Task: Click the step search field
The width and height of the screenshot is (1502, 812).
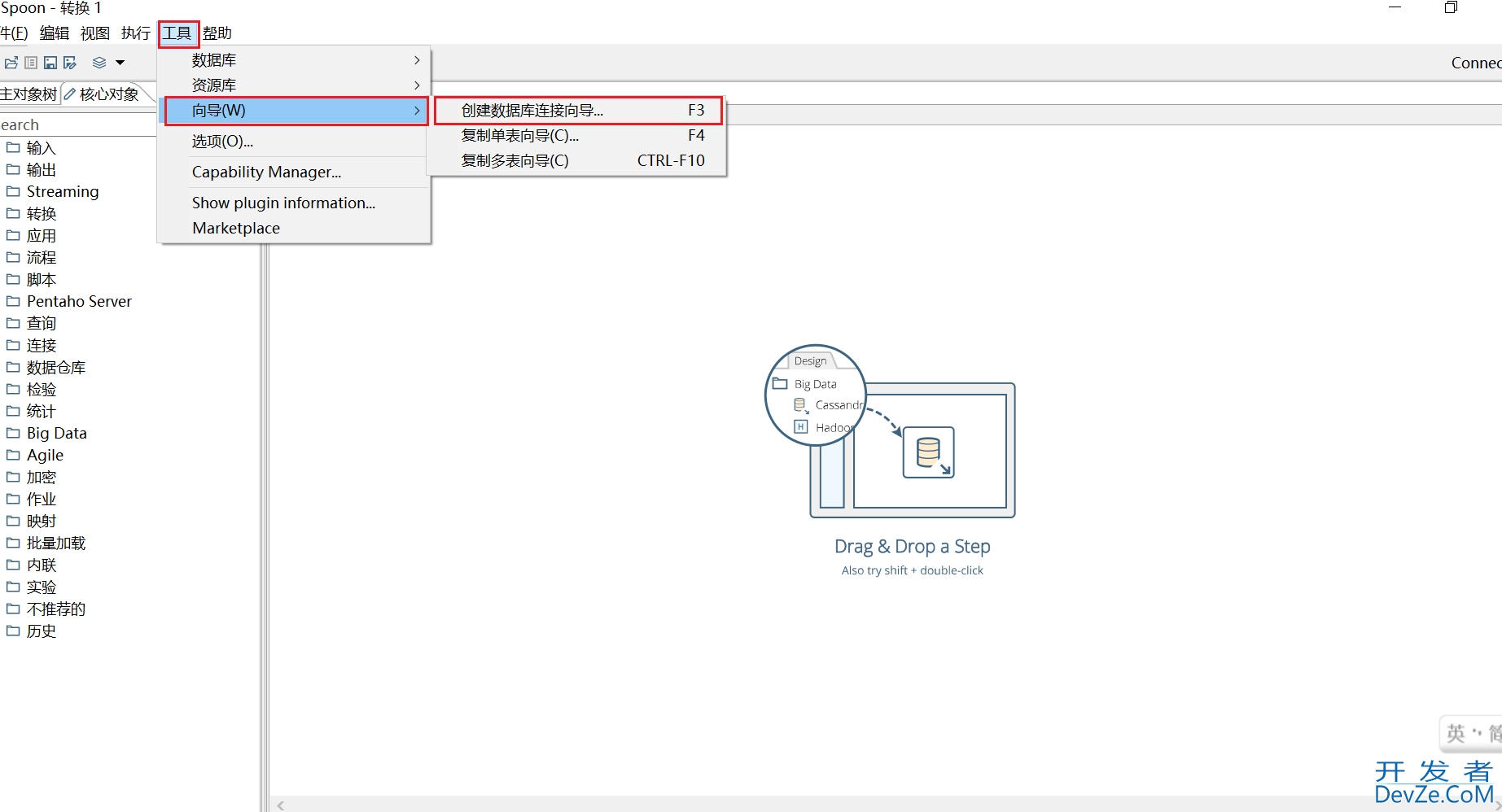Action: pos(78,124)
